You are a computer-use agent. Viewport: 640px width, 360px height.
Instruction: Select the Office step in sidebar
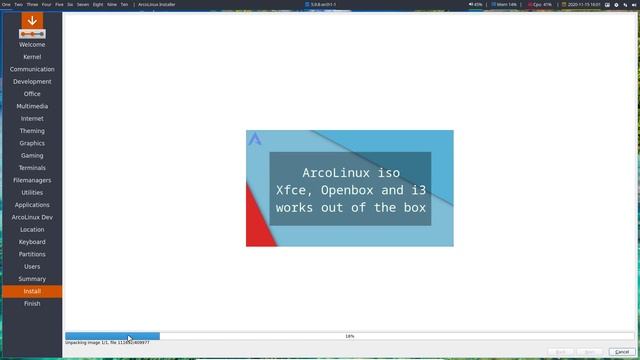point(32,94)
